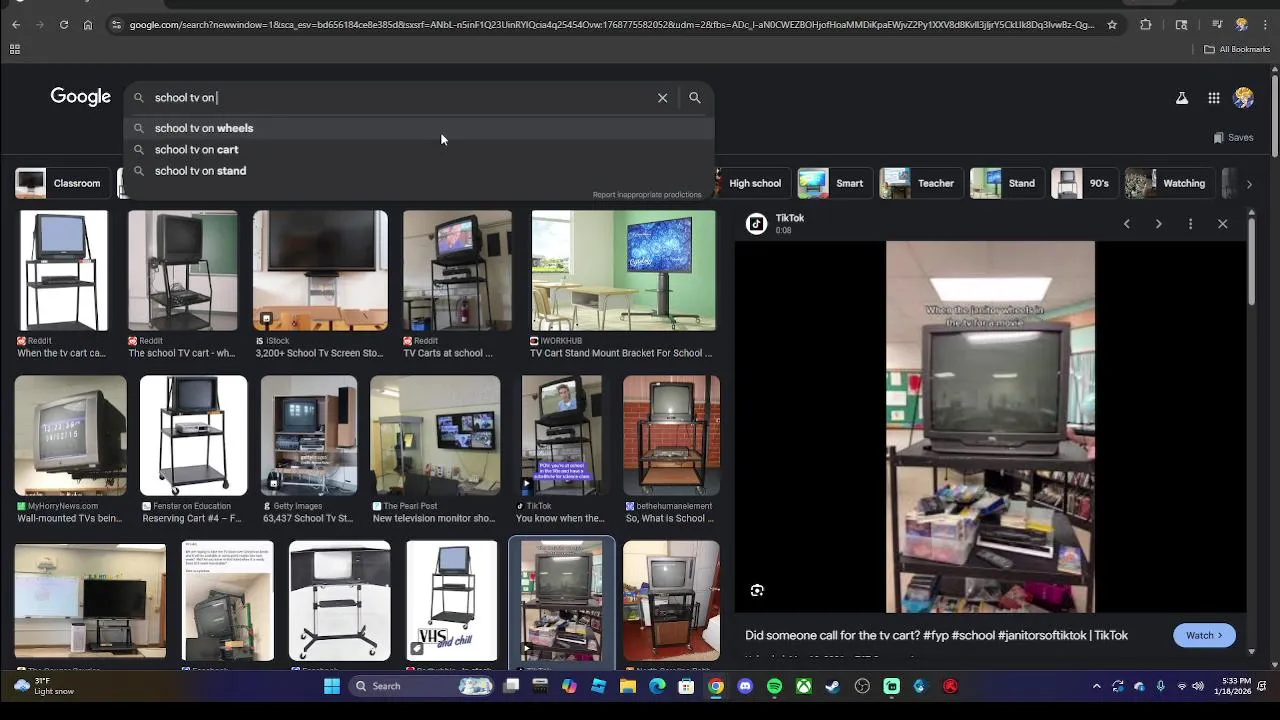Open Chrome three-dot menu
1280x720 pixels.
point(1265,25)
